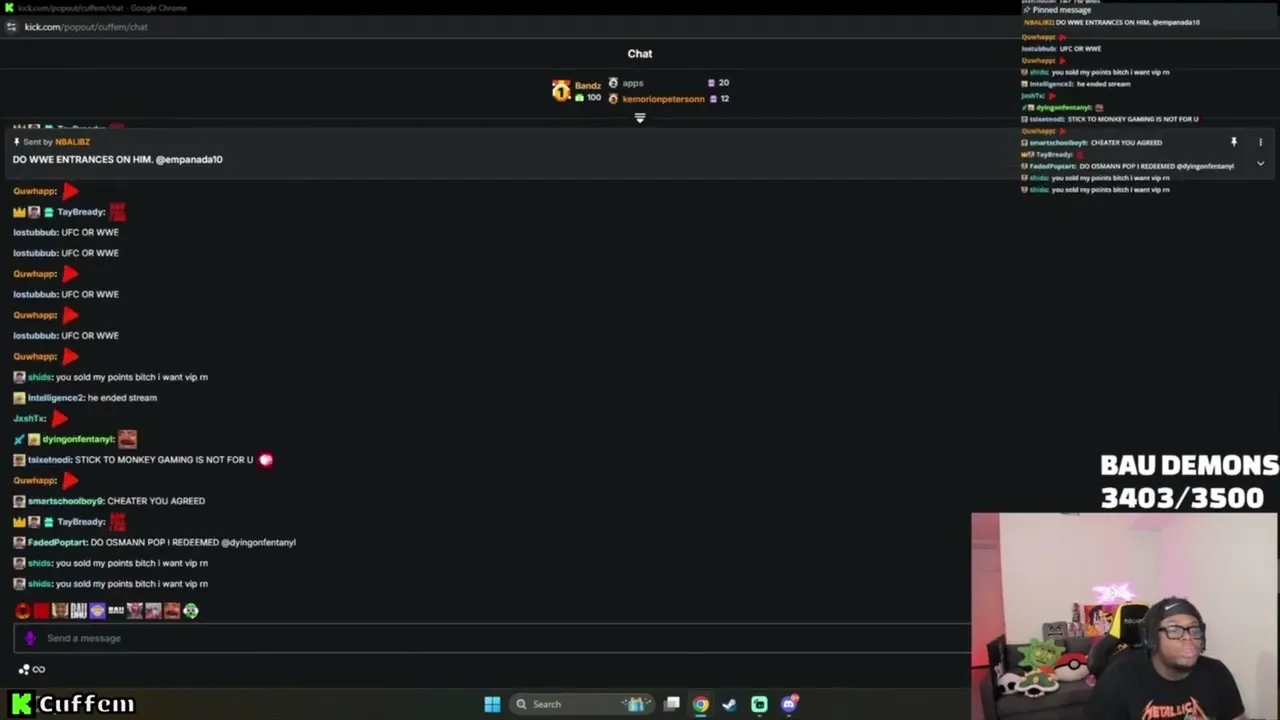
Task: Open Discord from the taskbar
Action: point(789,704)
